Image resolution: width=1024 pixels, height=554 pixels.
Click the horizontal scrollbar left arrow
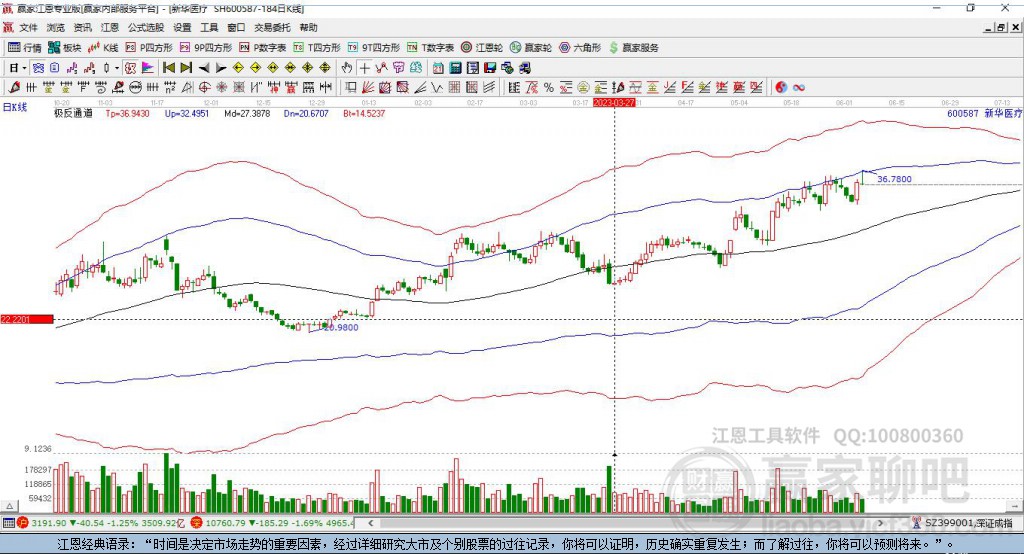tap(371, 523)
